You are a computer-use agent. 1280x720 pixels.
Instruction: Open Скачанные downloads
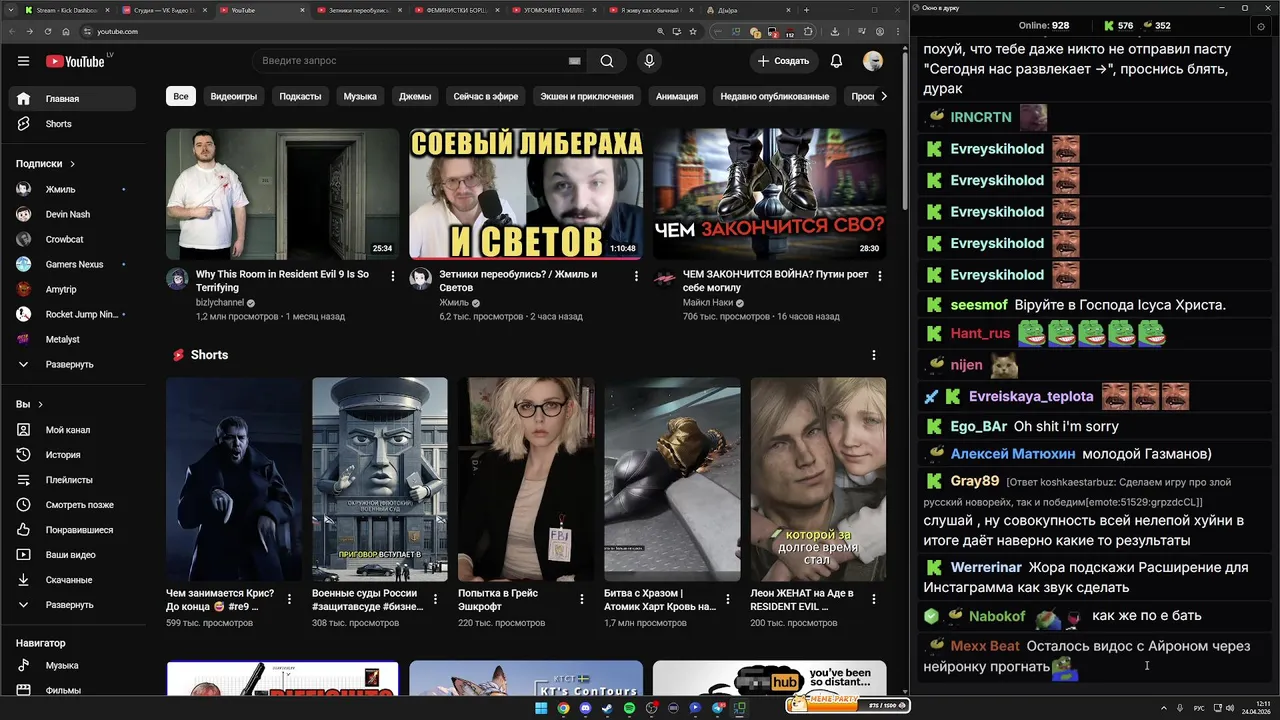pyautogui.click(x=72, y=580)
